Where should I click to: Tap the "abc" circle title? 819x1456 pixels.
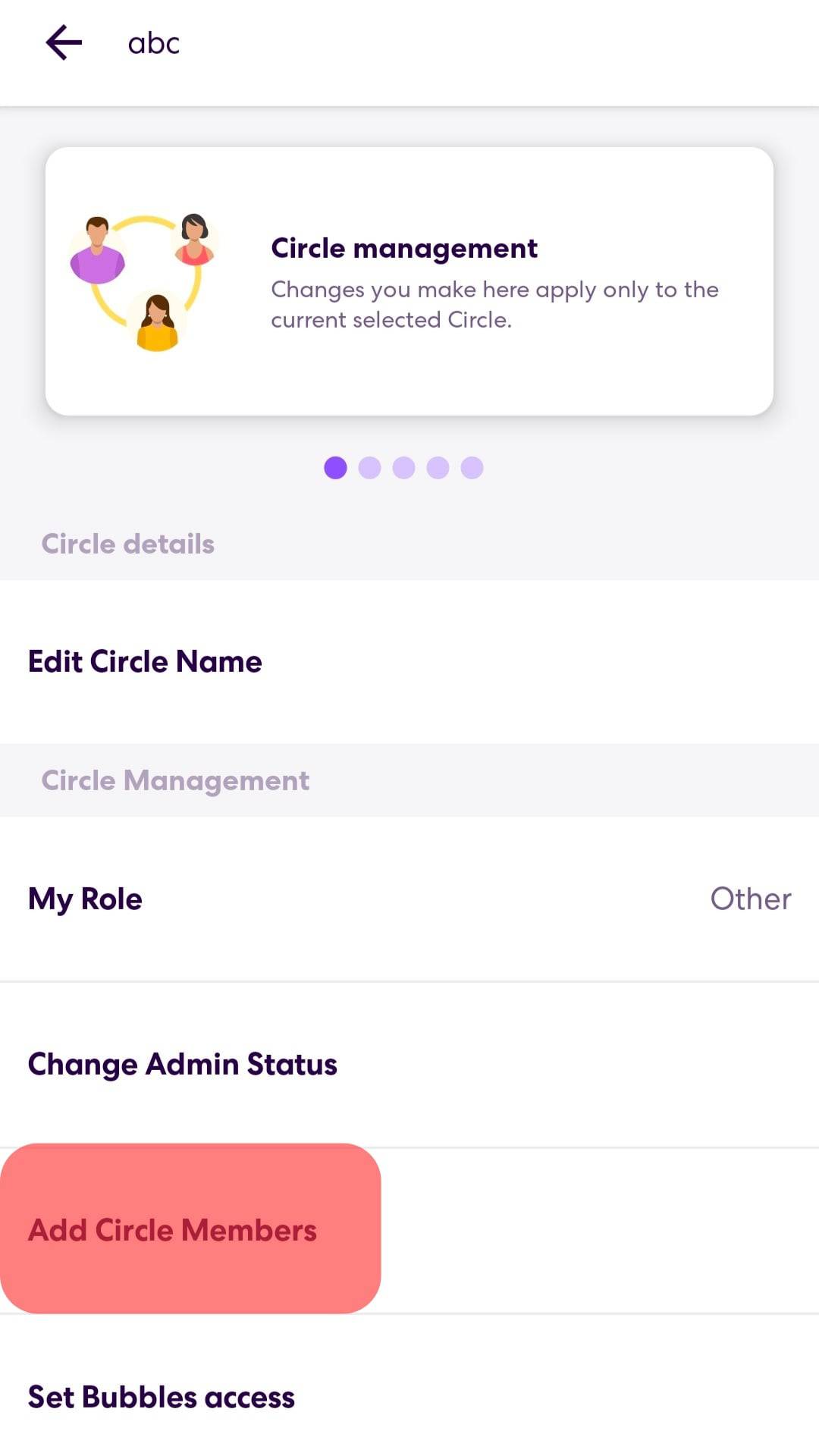point(154,44)
